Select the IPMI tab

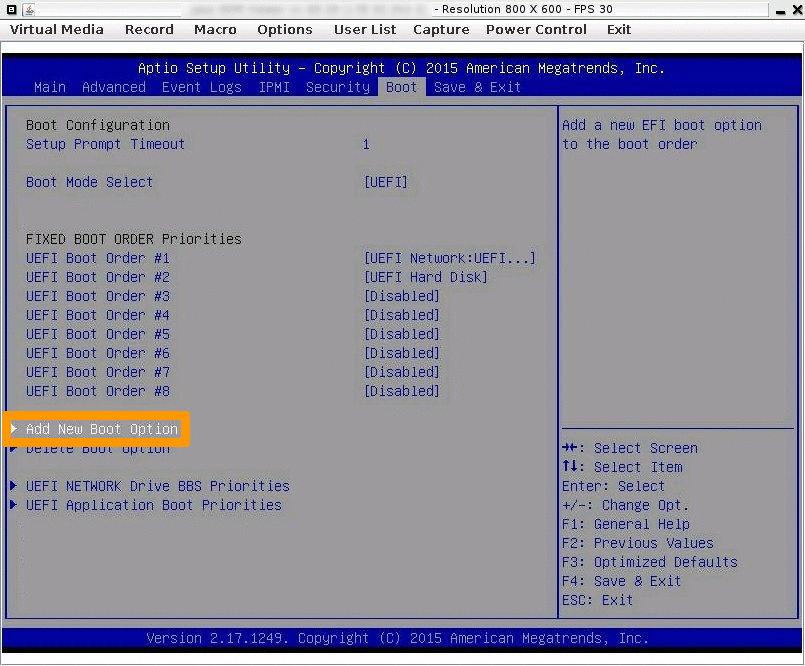click(273, 87)
